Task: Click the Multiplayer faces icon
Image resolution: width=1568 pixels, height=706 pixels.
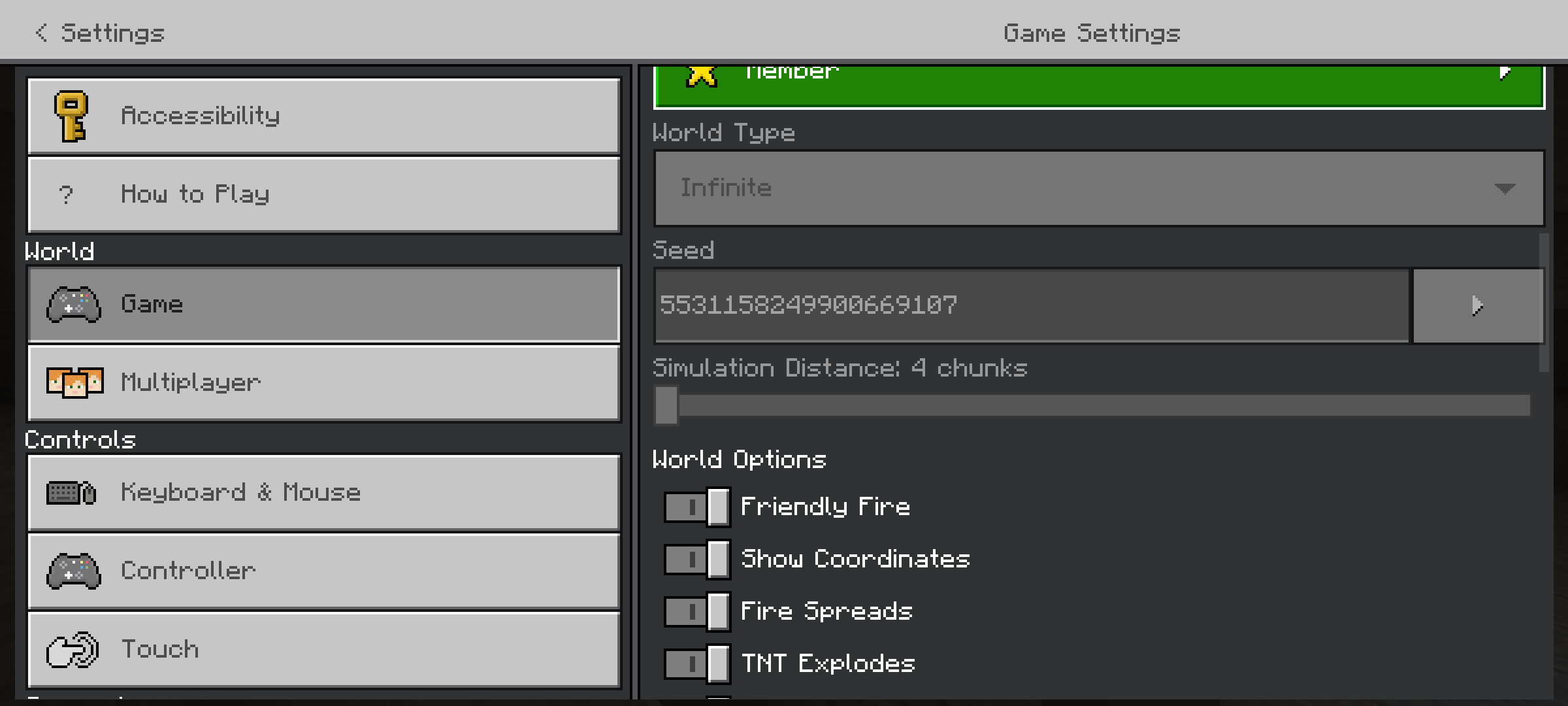Action: point(74,382)
